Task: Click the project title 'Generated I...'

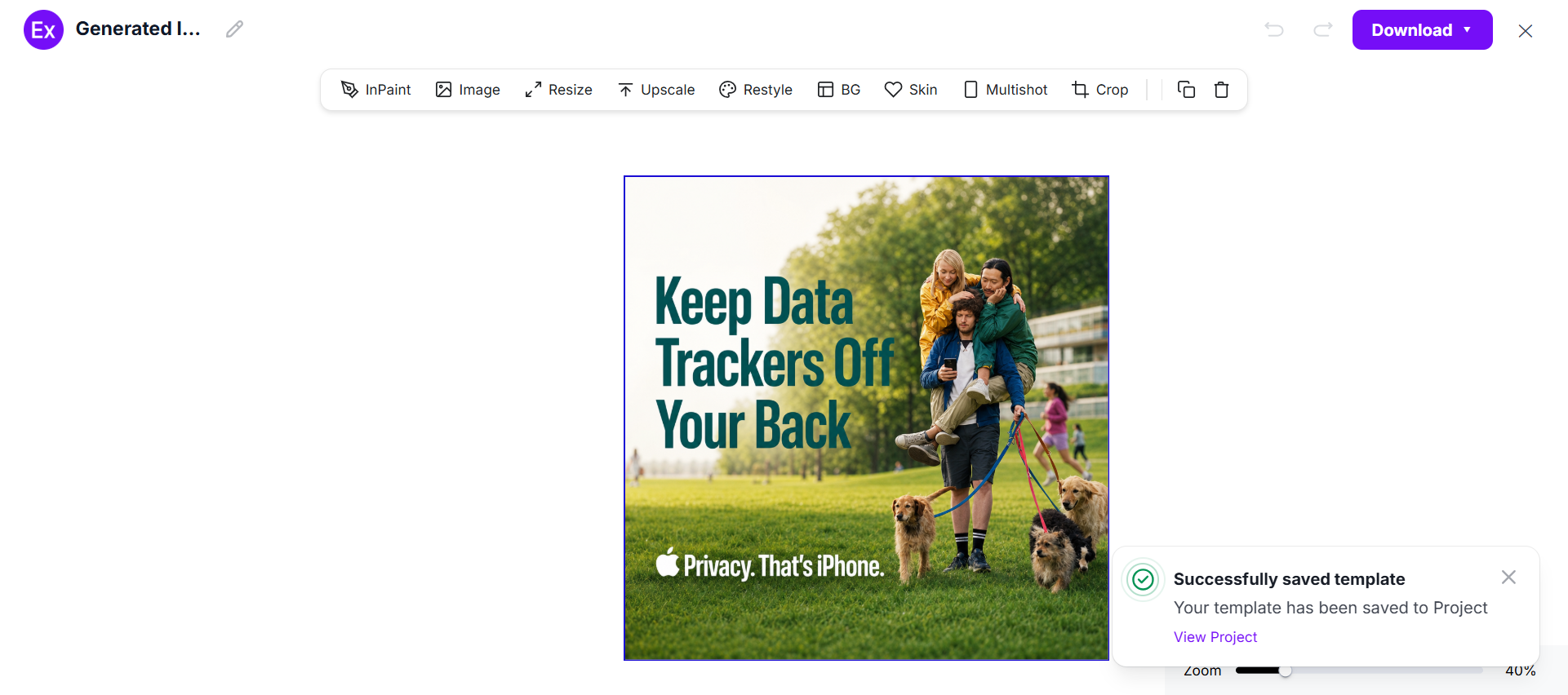Action: click(x=138, y=29)
